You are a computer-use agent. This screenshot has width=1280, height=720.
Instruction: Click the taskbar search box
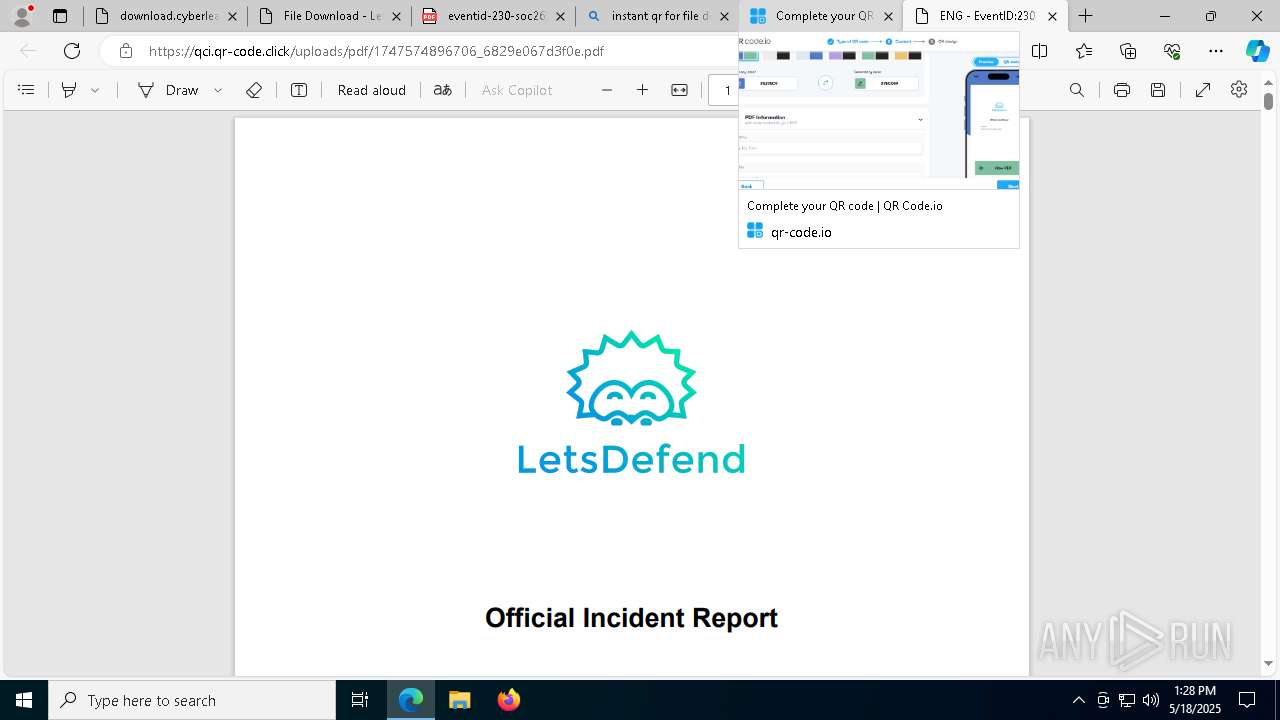click(x=192, y=700)
